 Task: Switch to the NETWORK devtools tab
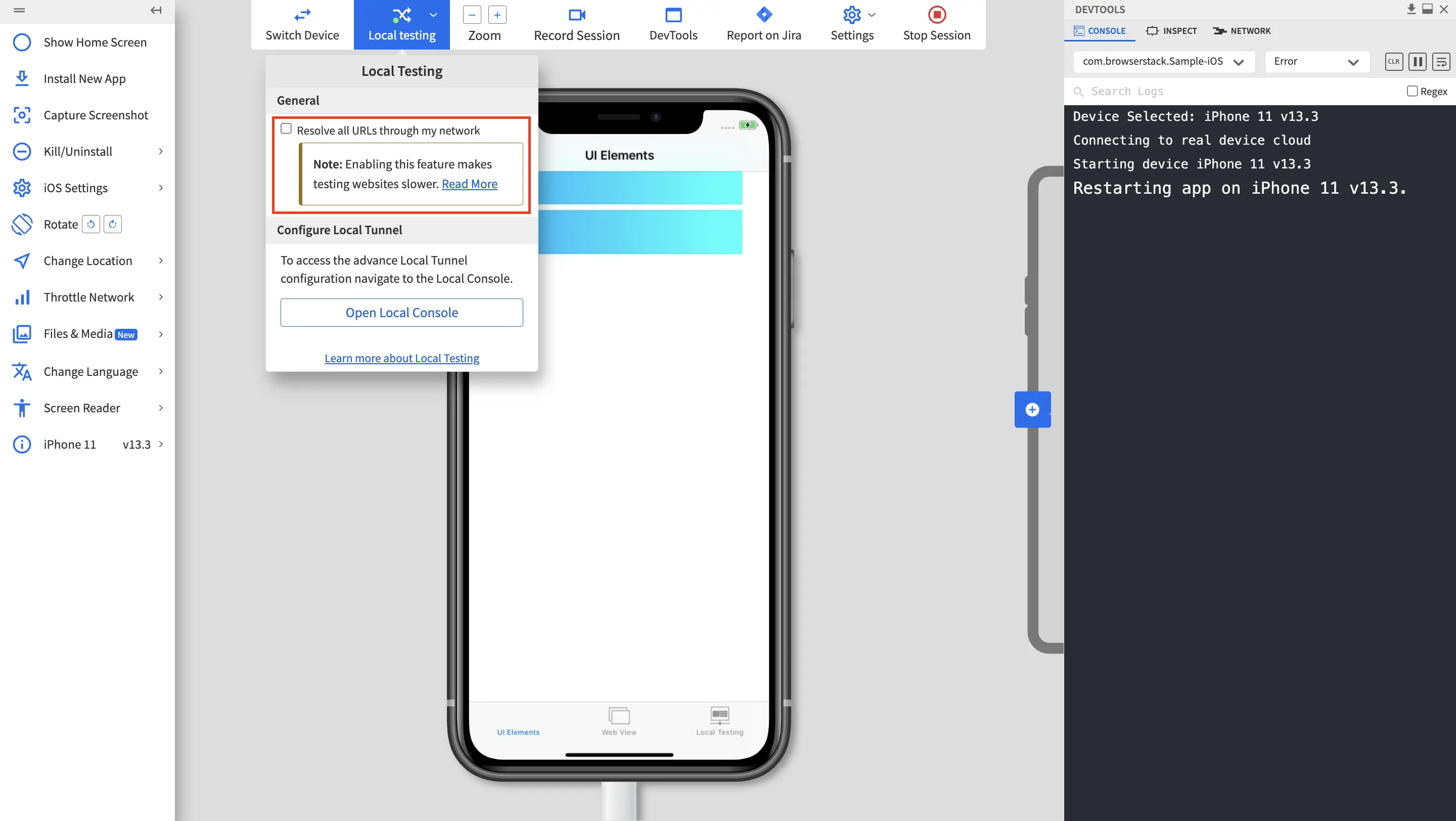(x=1241, y=31)
